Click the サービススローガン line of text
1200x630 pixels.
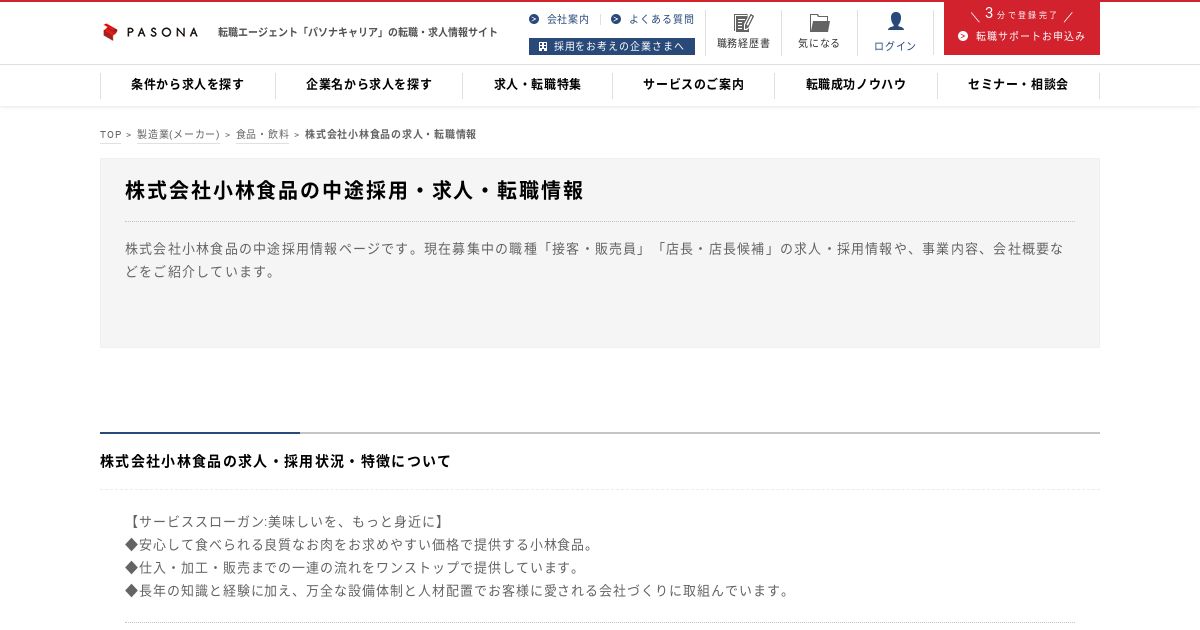285,522
